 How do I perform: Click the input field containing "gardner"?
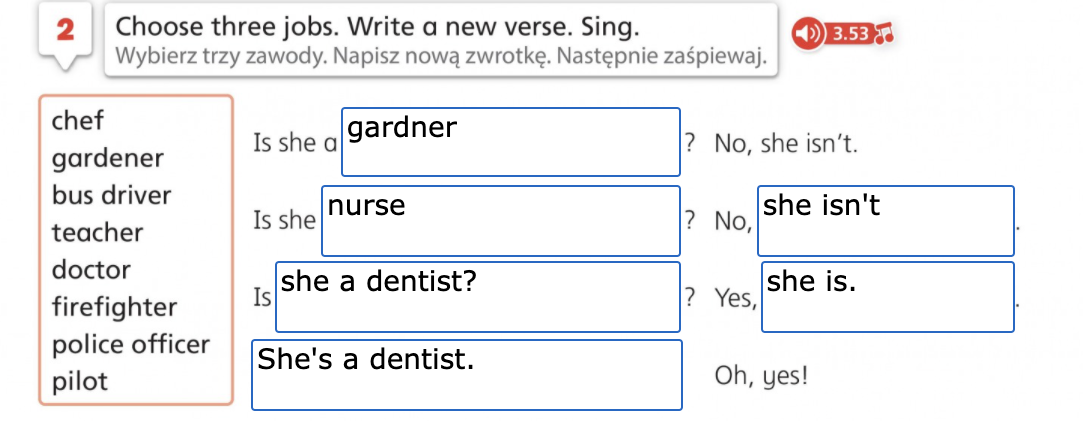point(510,142)
